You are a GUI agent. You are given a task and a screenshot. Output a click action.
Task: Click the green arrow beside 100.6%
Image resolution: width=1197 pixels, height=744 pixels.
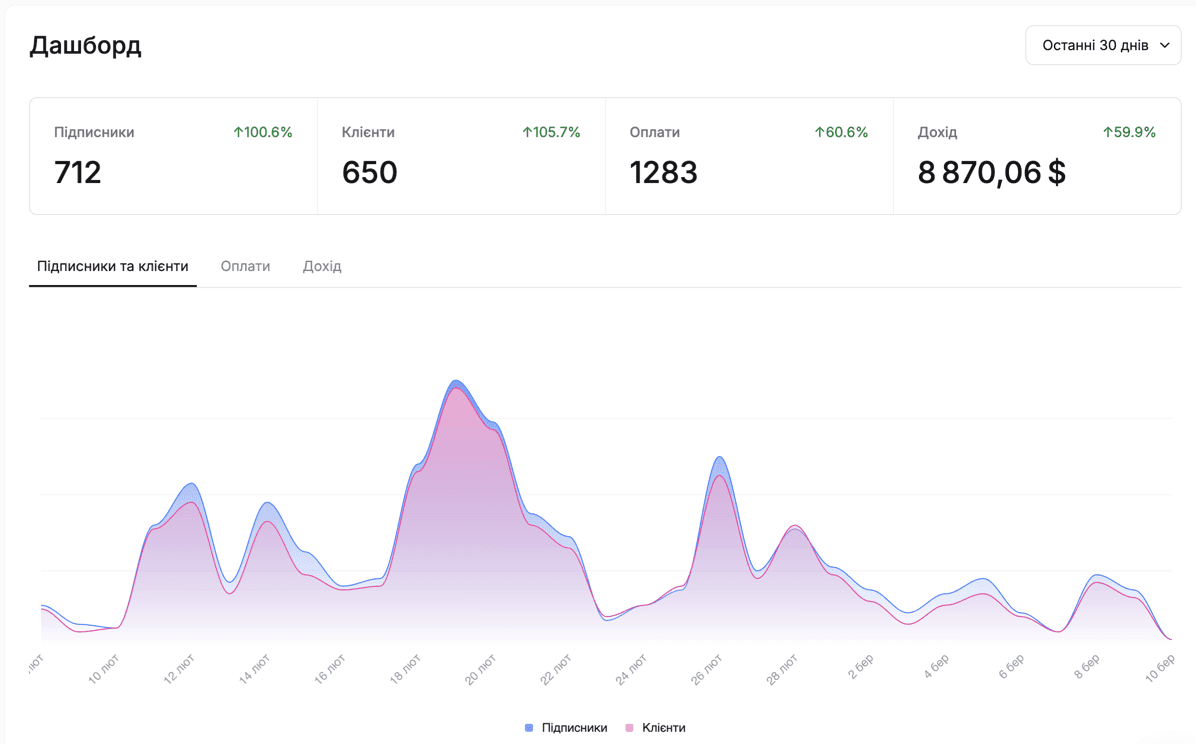(x=238, y=132)
